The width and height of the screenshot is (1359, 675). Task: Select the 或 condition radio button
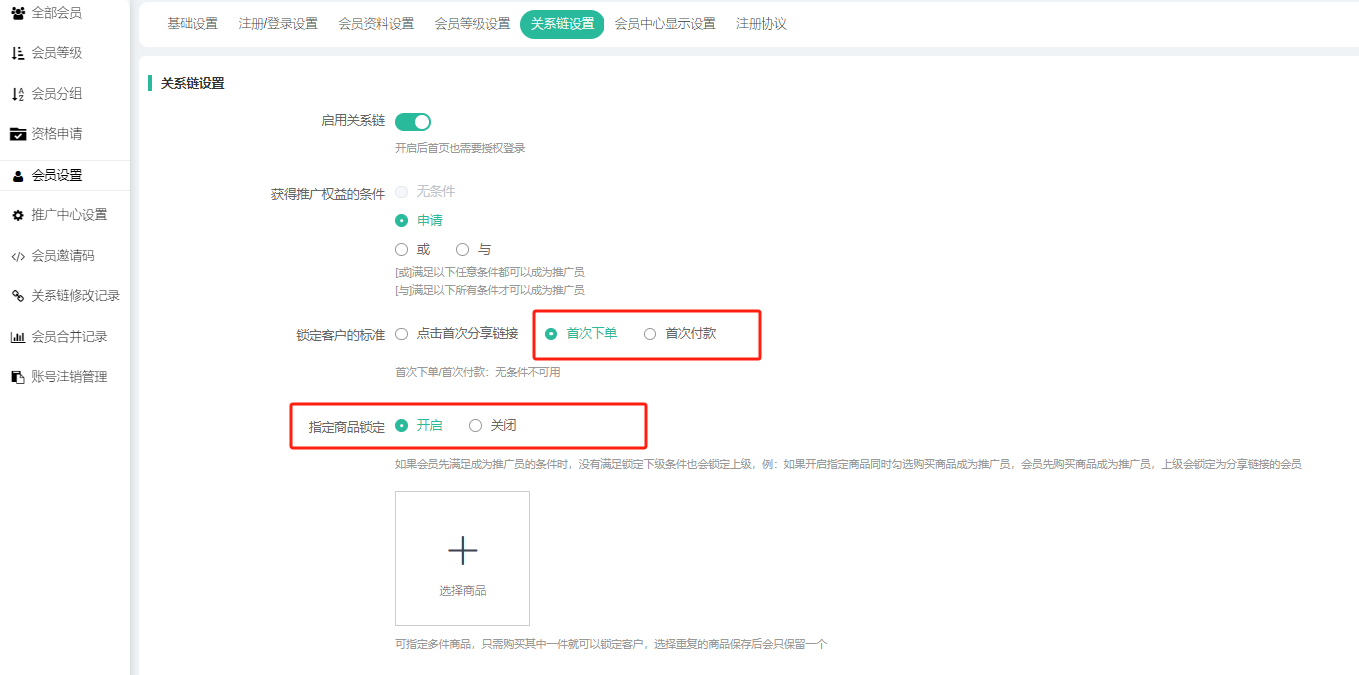pos(402,250)
